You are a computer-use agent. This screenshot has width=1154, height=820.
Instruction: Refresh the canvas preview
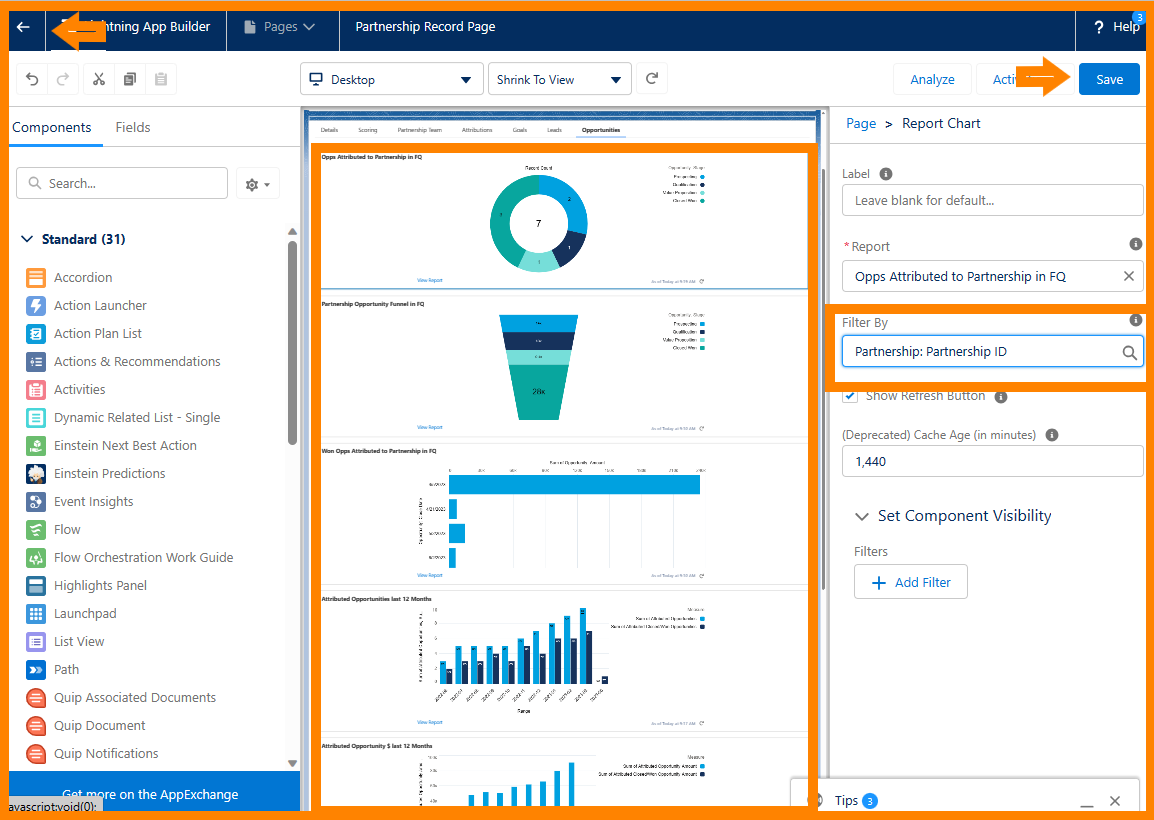click(652, 79)
